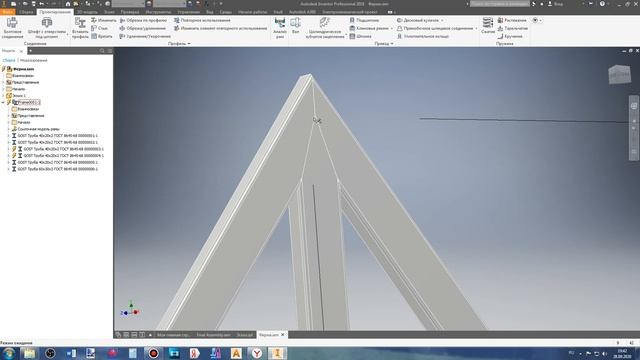The width and height of the screenshot is (640, 360).
Task: Open Прямобочное шлицевое соединение generator
Action: pyautogui.click(x=434, y=28)
